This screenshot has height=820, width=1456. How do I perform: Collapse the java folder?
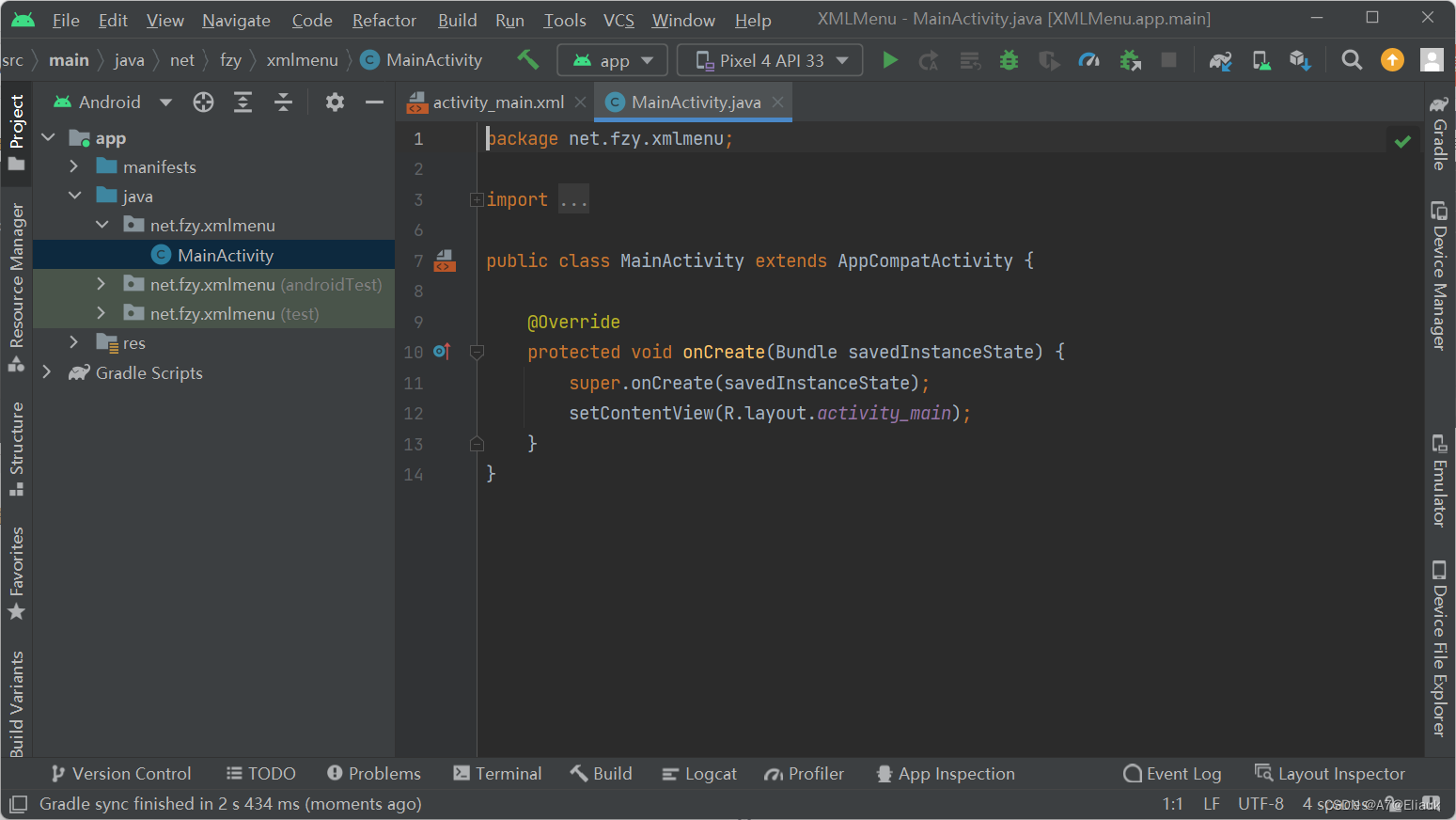[x=74, y=196]
